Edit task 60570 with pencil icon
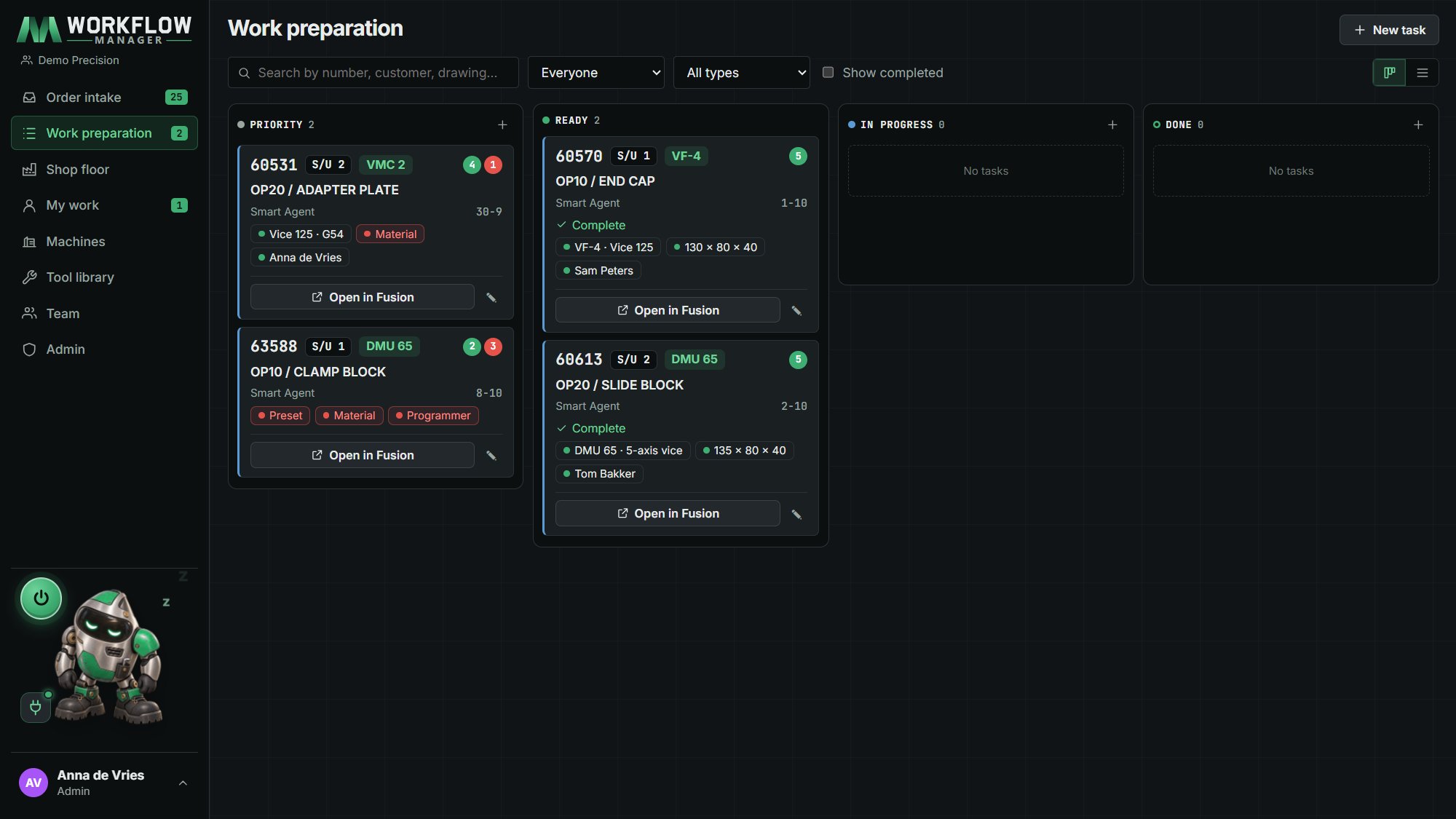Image resolution: width=1456 pixels, height=819 pixels. pos(796,311)
